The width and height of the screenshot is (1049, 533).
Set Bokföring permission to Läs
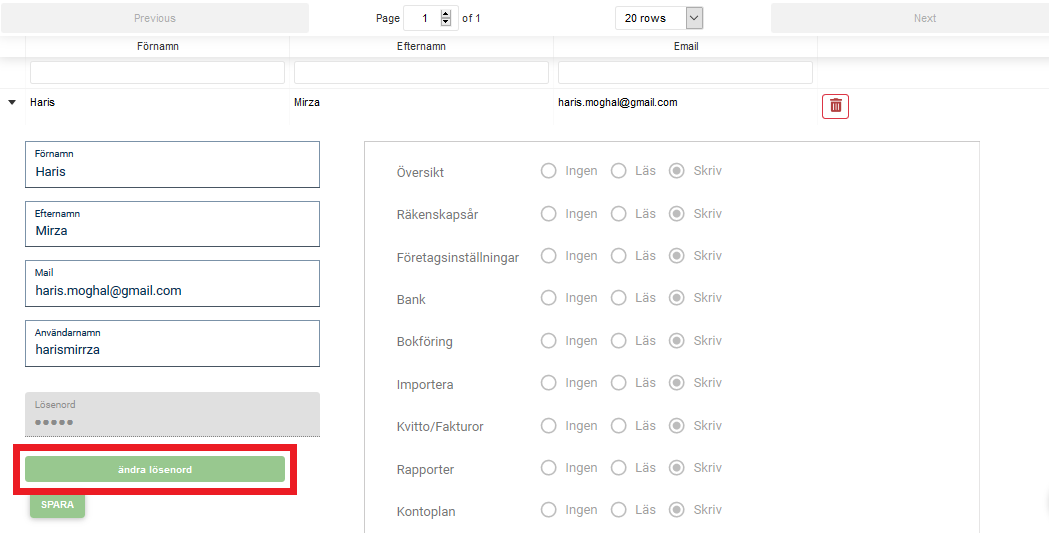[x=618, y=341]
